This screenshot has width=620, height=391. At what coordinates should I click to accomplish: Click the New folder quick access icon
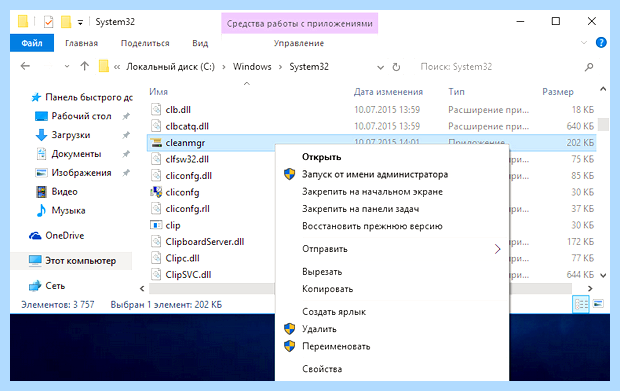[66, 21]
